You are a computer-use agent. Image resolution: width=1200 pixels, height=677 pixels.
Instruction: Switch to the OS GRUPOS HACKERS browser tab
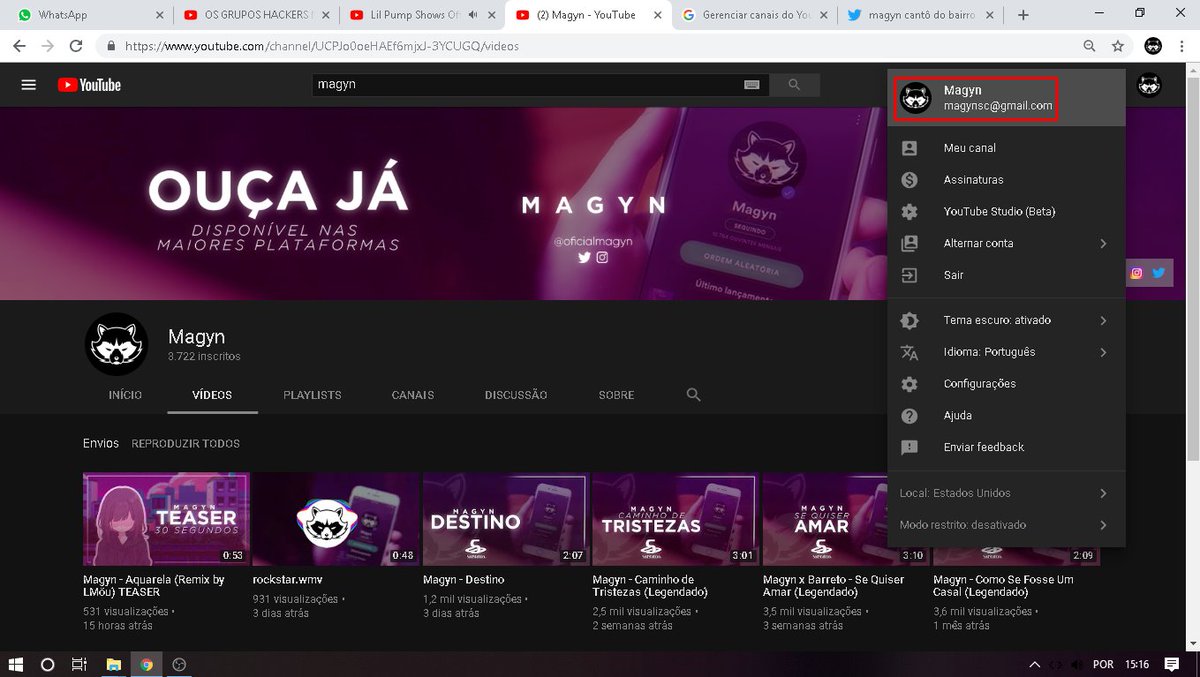(256, 15)
